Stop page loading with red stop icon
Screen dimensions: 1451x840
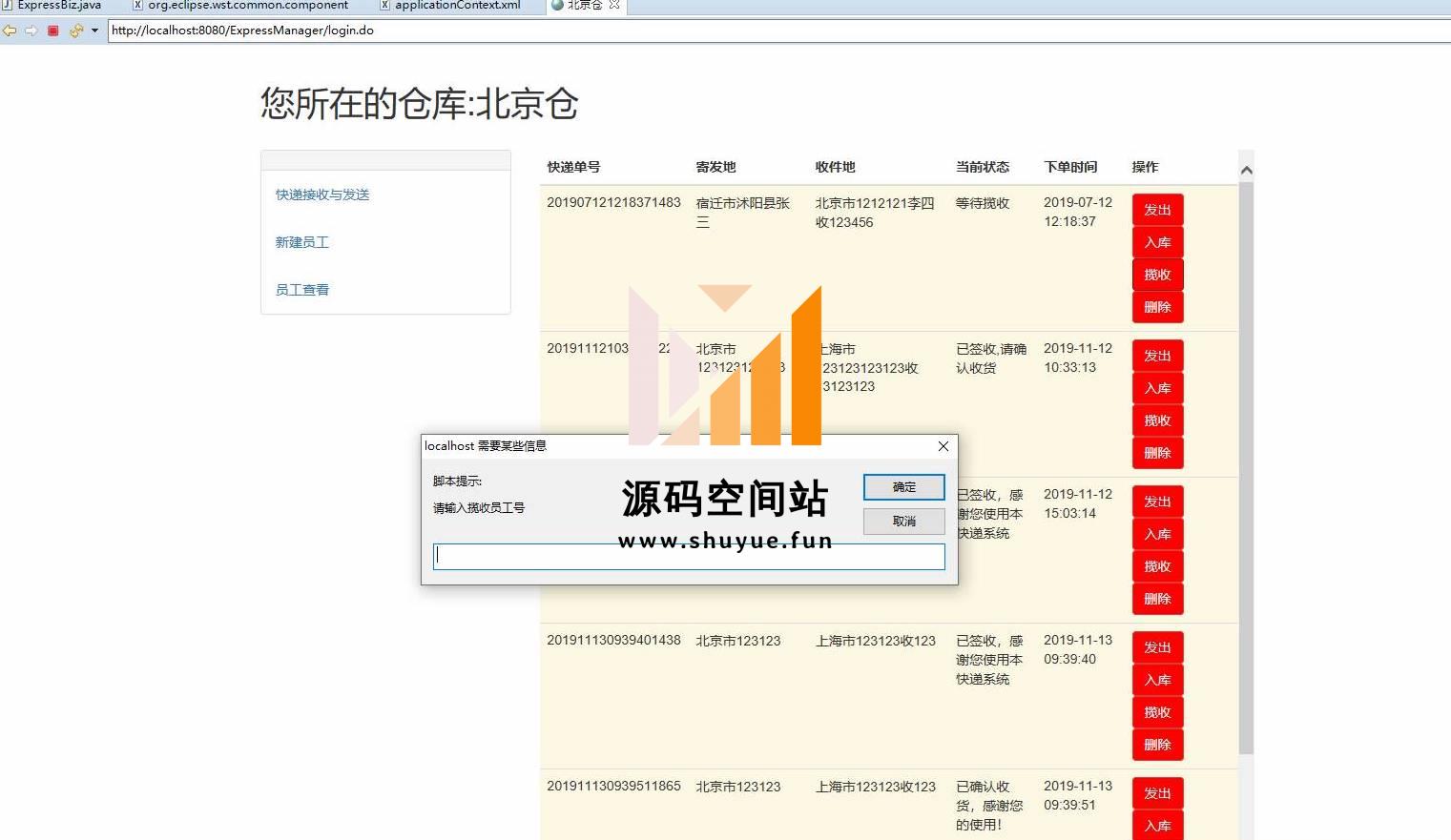tap(53, 31)
